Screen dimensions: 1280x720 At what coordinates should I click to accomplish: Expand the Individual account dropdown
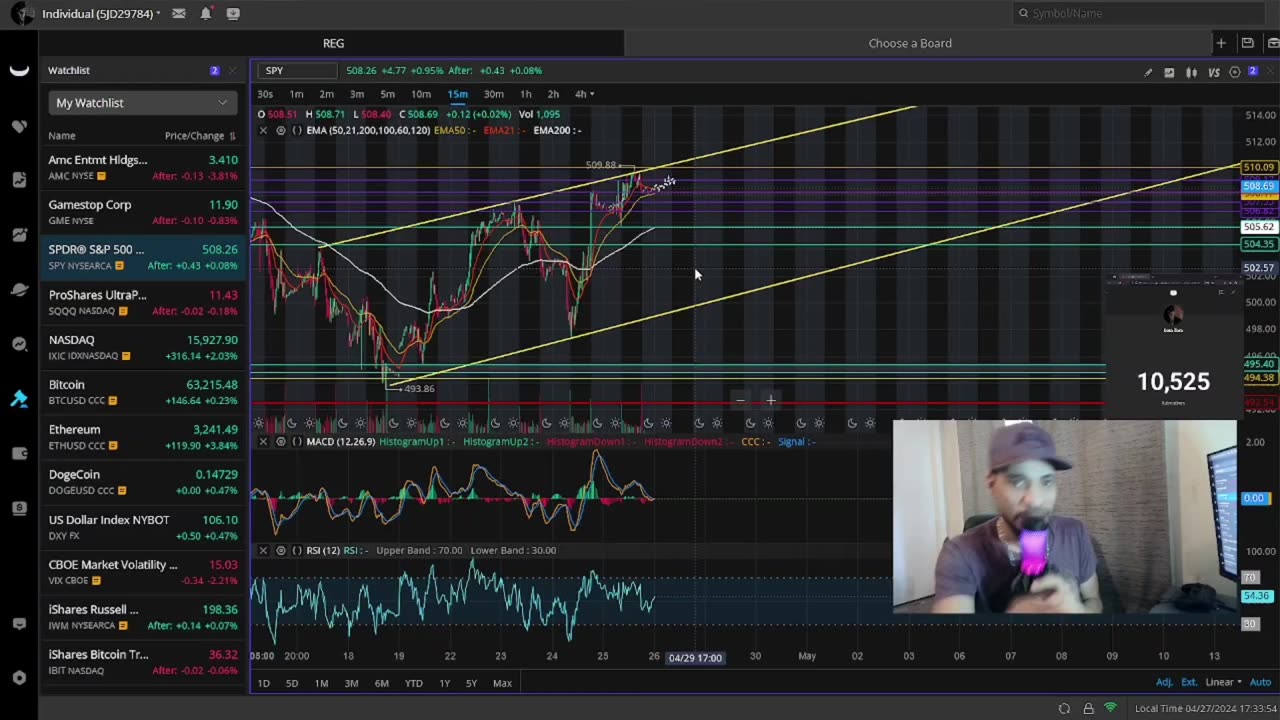101,13
